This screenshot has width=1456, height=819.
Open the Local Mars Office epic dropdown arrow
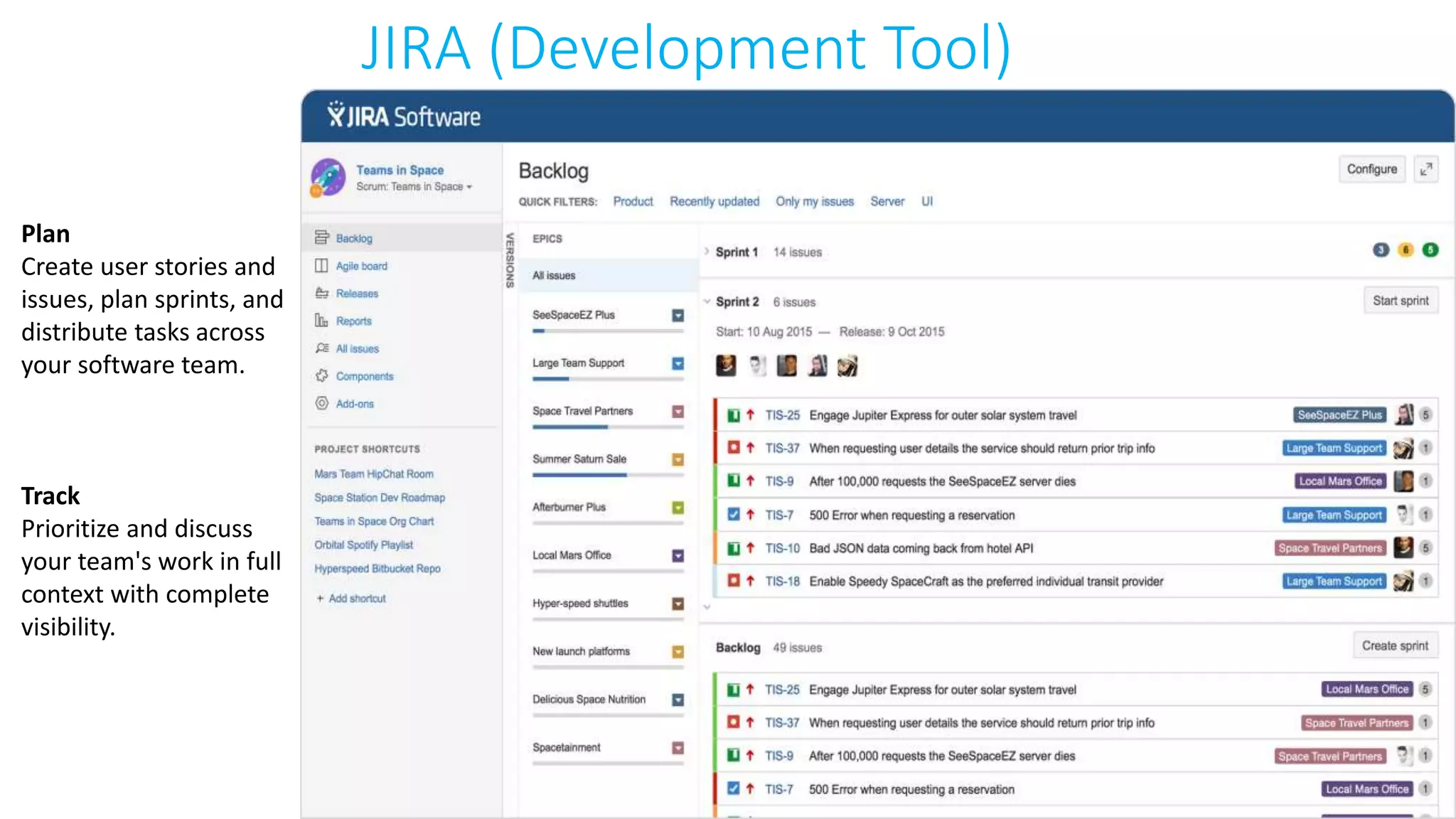point(678,555)
